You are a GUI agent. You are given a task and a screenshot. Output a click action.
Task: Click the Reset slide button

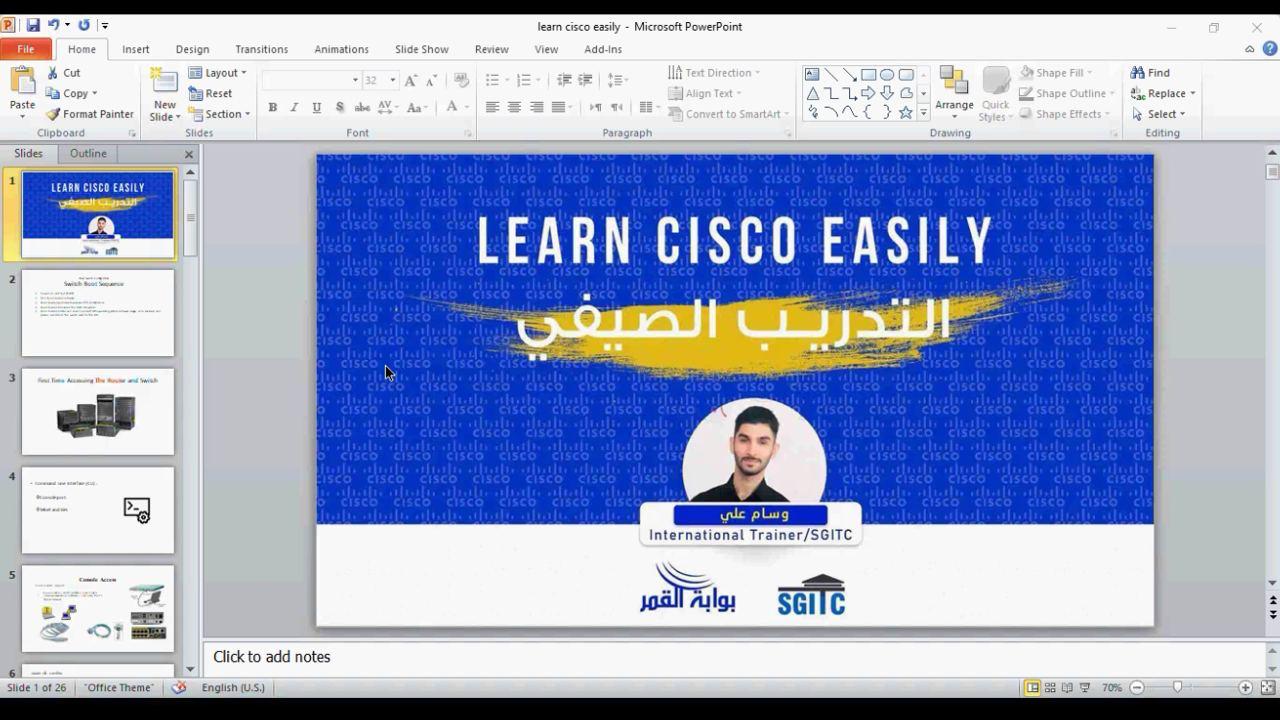tap(210, 93)
